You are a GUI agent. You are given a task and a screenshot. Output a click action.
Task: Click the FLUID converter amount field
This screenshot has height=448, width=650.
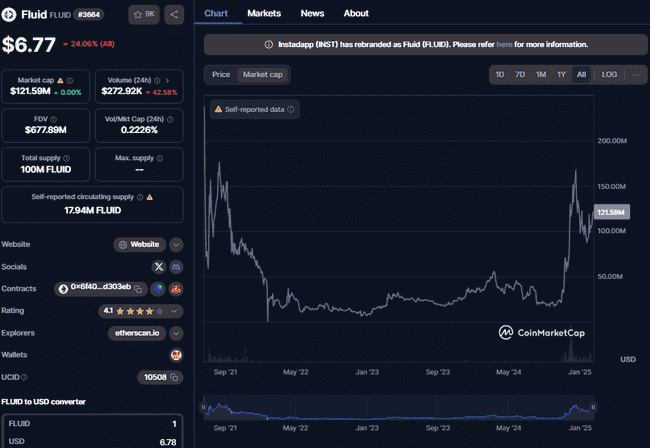point(92,424)
